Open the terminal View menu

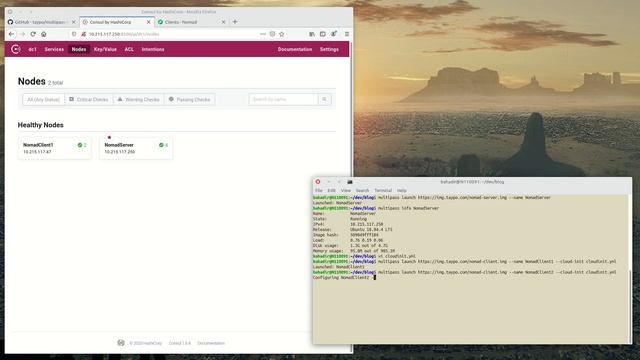[346, 191]
